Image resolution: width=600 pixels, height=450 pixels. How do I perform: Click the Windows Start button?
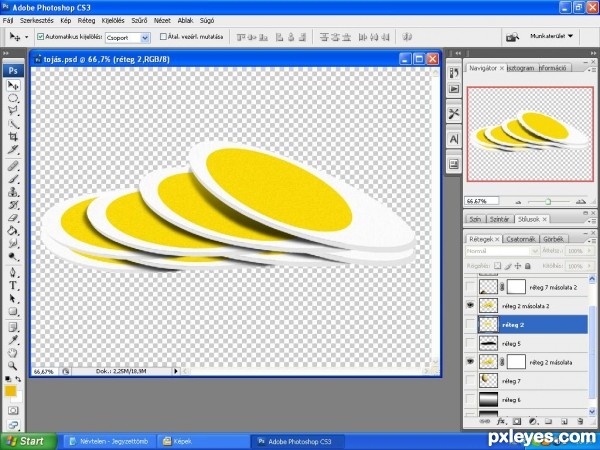click(29, 441)
